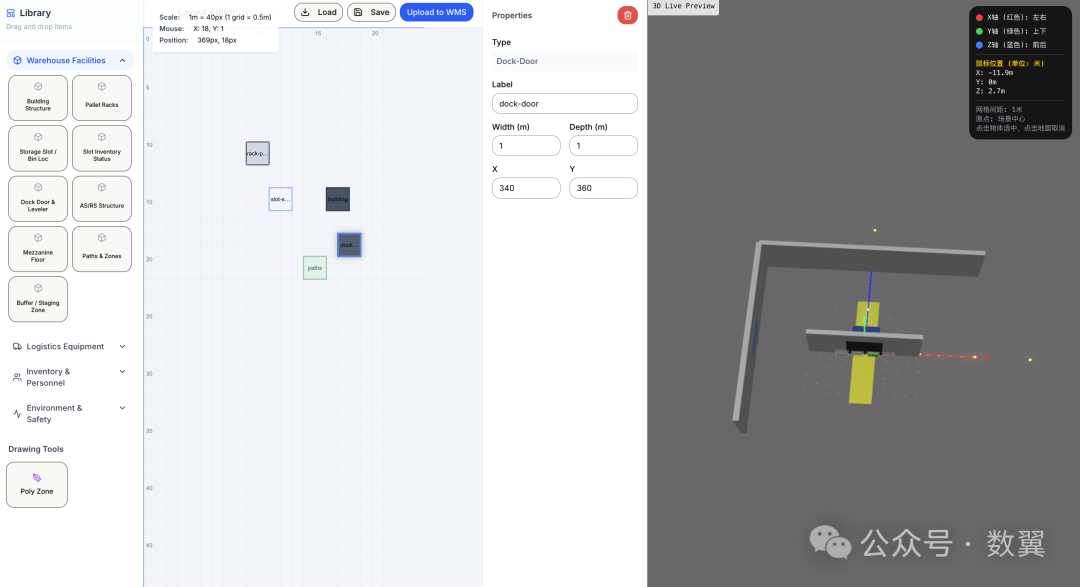Screen dimensions: 1080x587
Task: Click the yellow dock leveler in 3D preview
Action: pos(862,378)
